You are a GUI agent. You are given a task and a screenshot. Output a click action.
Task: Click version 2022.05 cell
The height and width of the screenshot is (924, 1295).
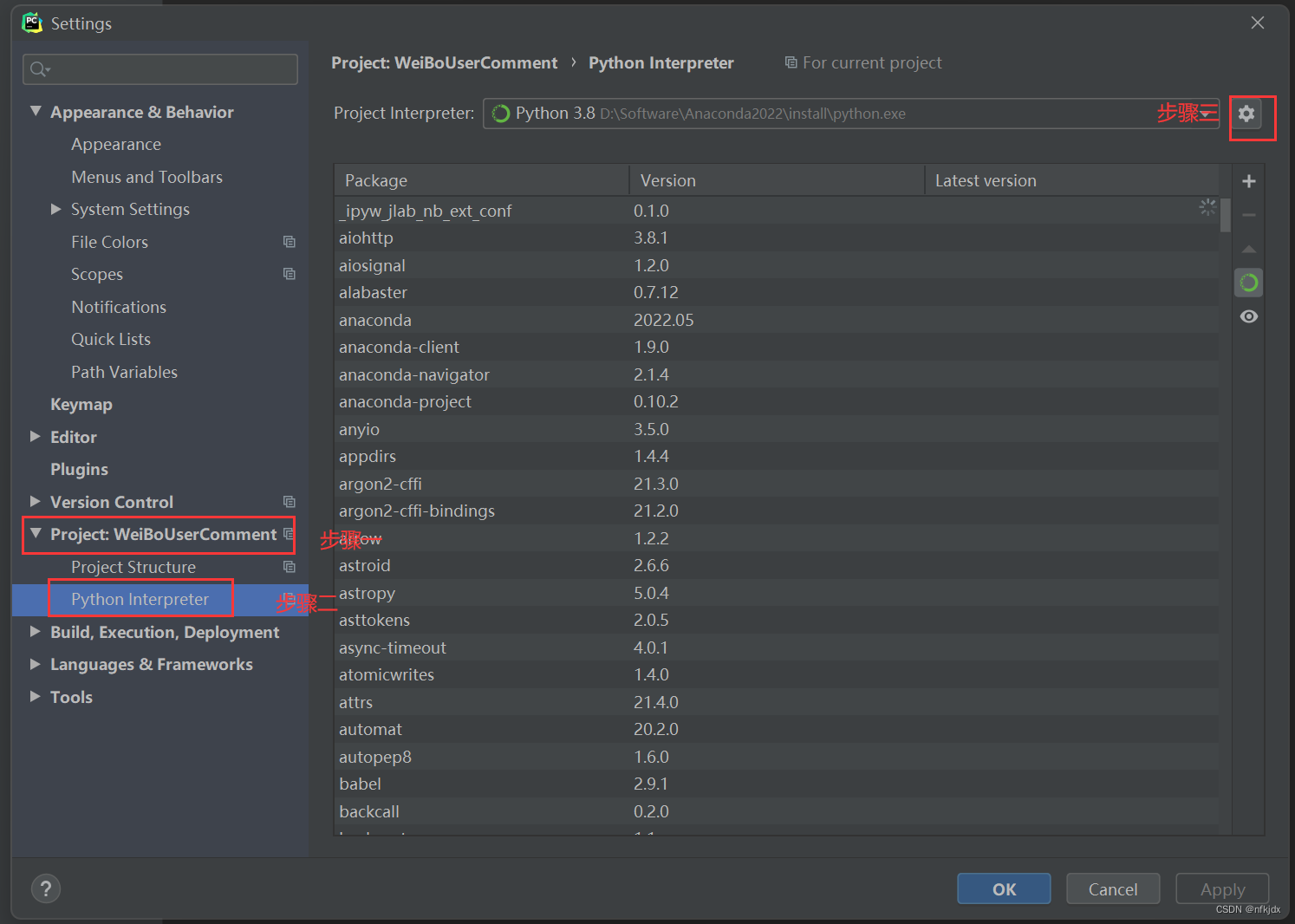point(664,320)
